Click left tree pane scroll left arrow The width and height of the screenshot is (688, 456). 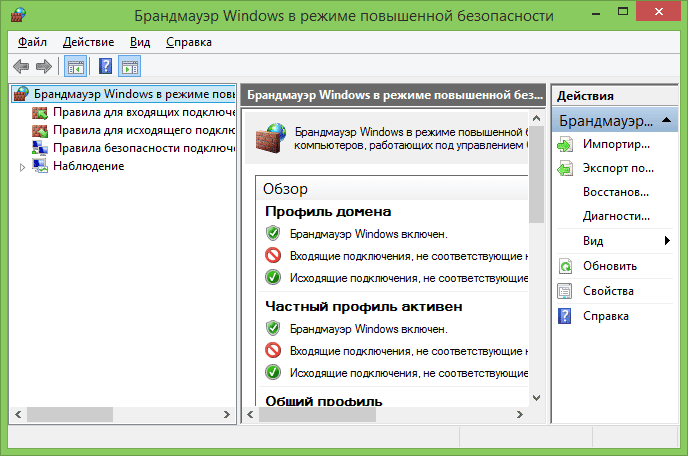coord(18,414)
